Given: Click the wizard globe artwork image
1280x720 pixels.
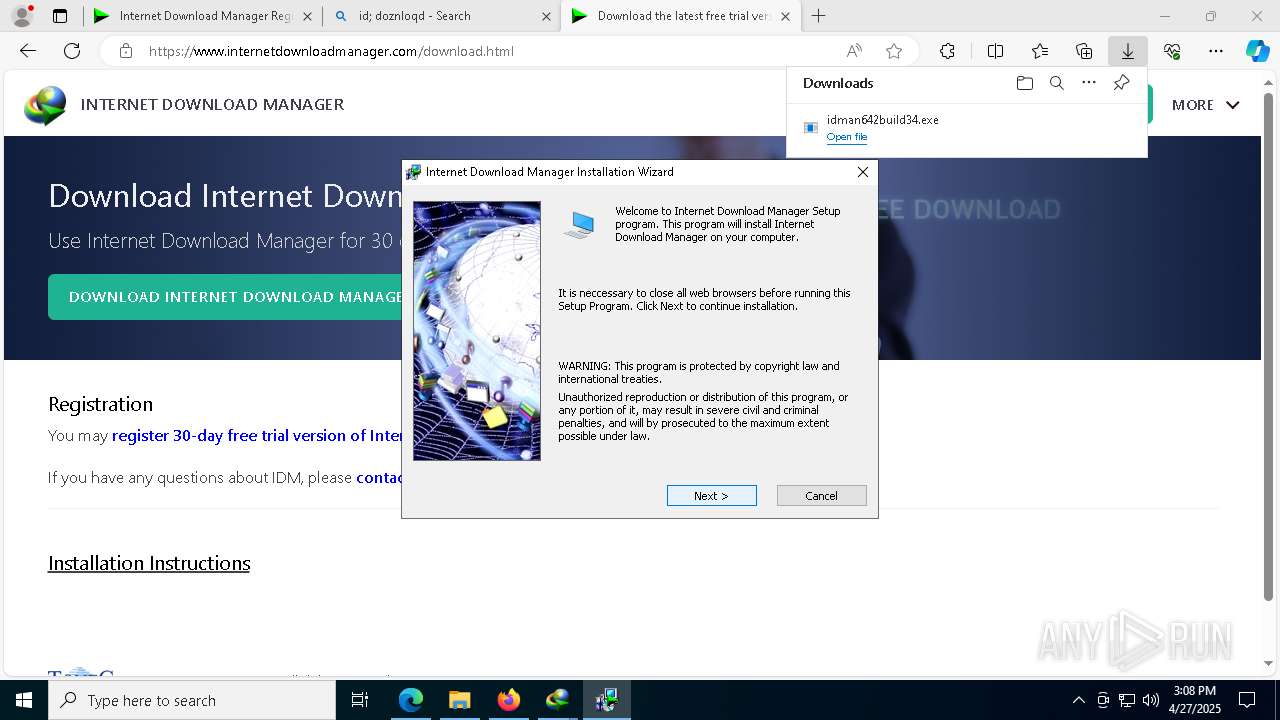Looking at the screenshot, I should click(x=477, y=331).
